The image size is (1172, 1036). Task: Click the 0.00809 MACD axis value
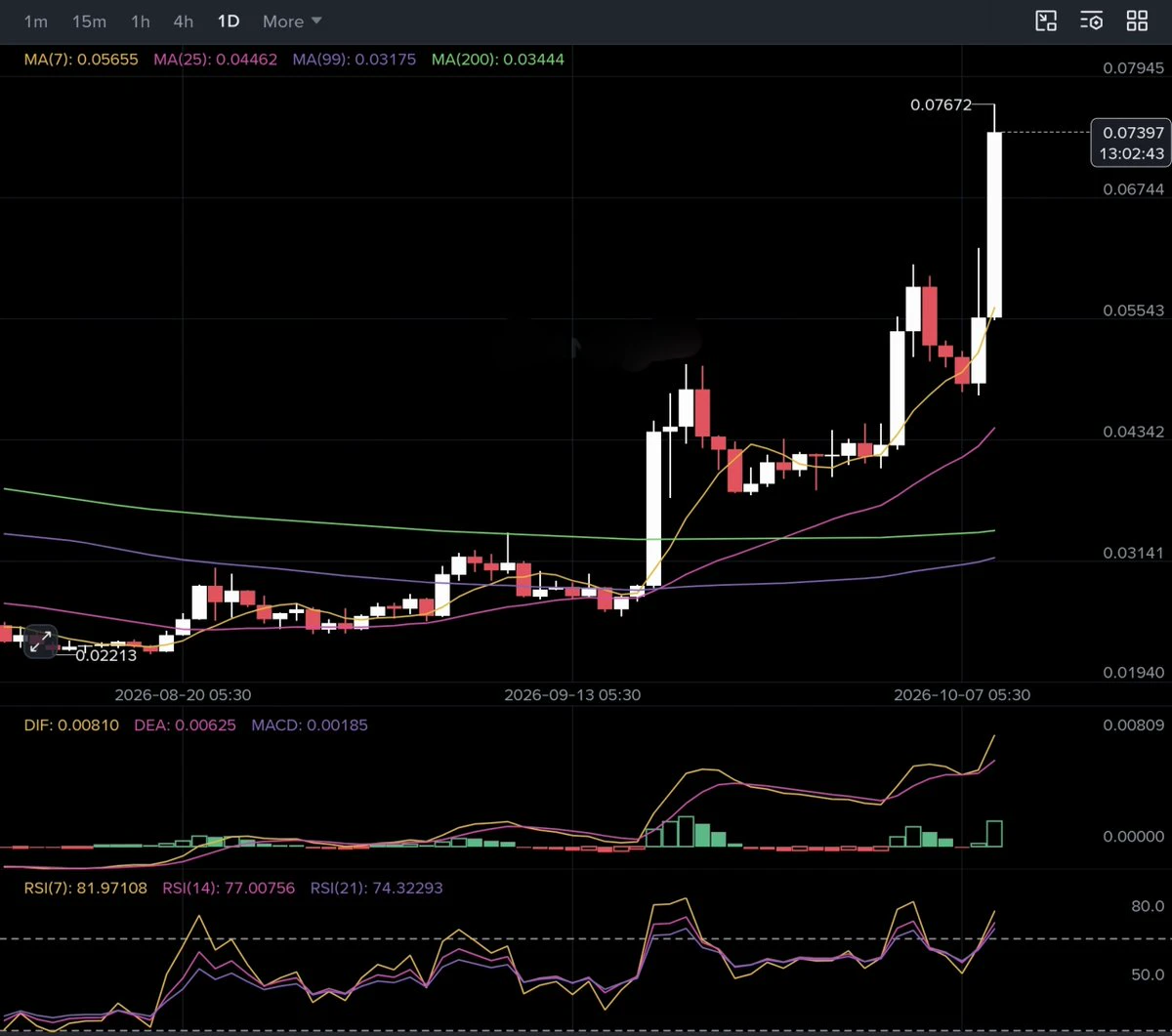click(x=1133, y=725)
